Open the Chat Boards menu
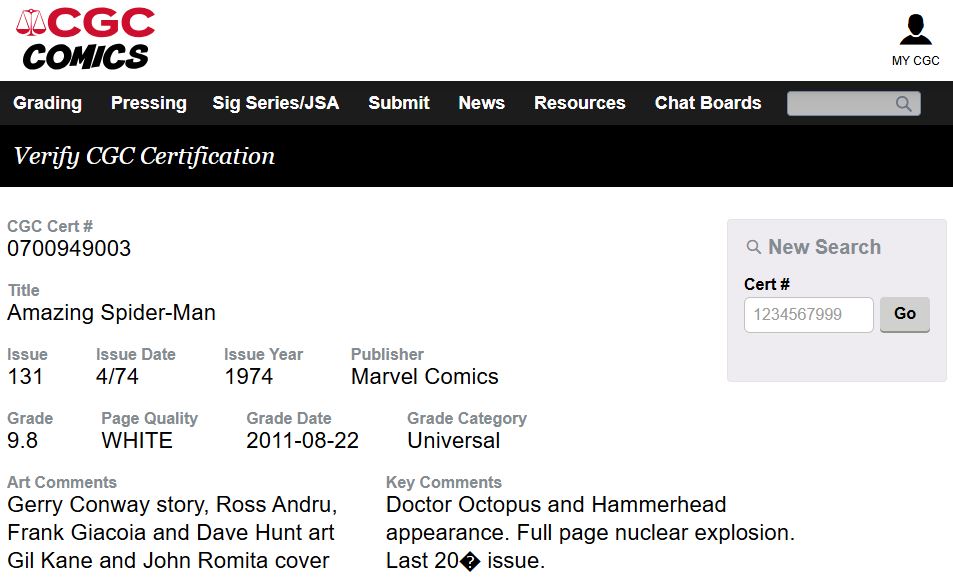Viewport: 953px width, 580px height. click(x=708, y=103)
